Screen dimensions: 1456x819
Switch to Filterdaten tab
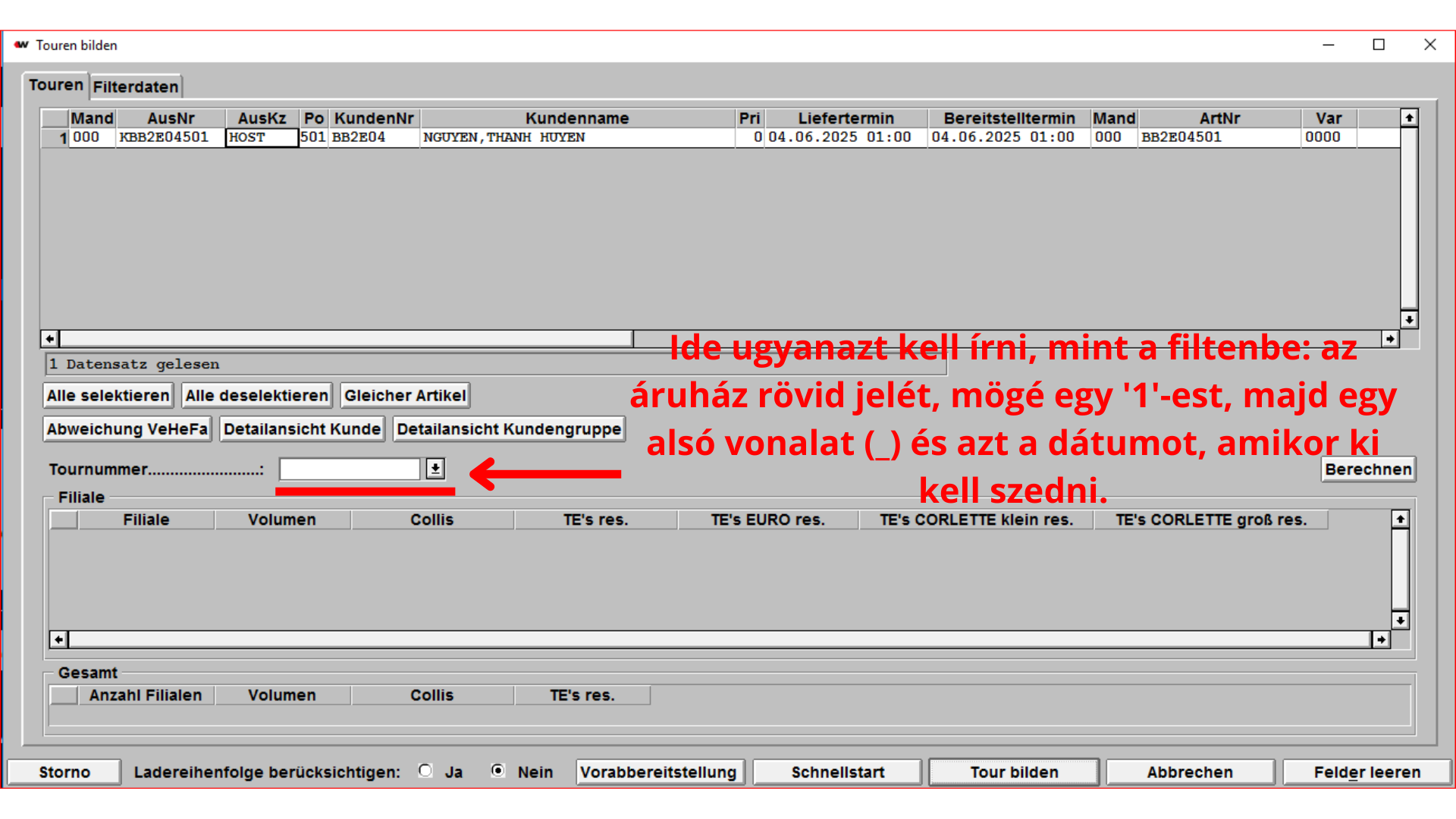136,86
